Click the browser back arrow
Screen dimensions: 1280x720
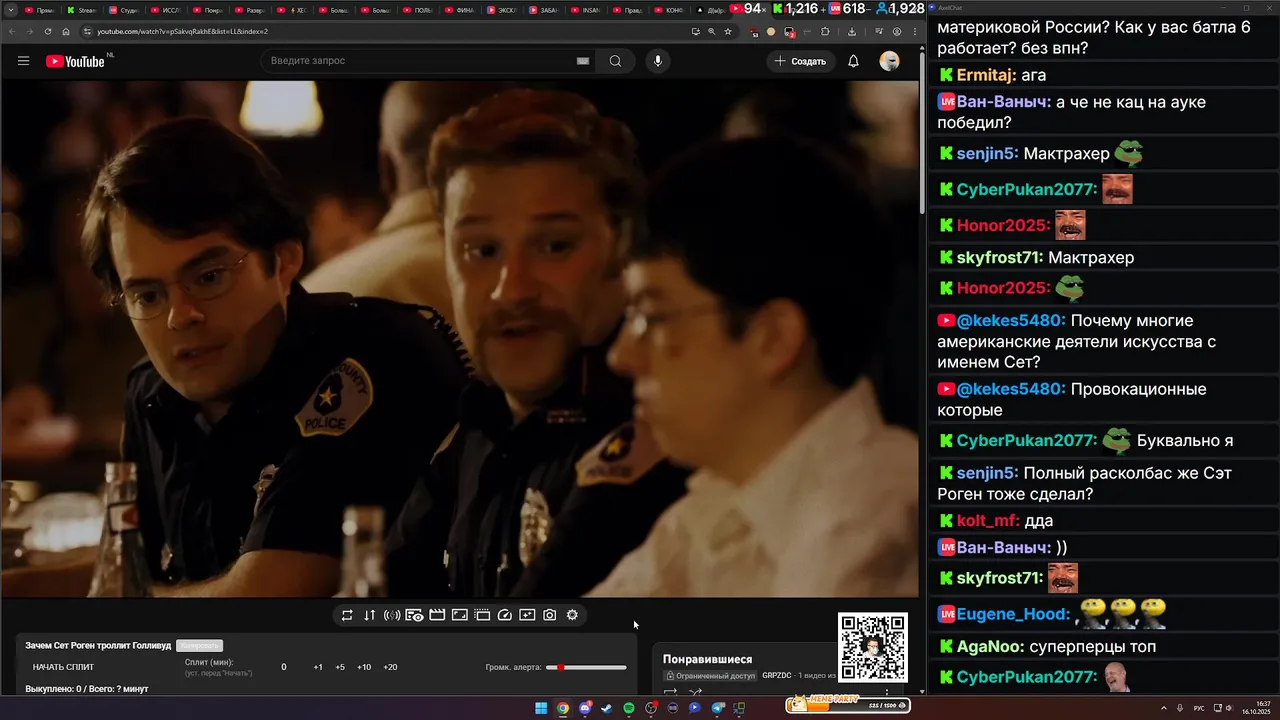click(x=12, y=32)
